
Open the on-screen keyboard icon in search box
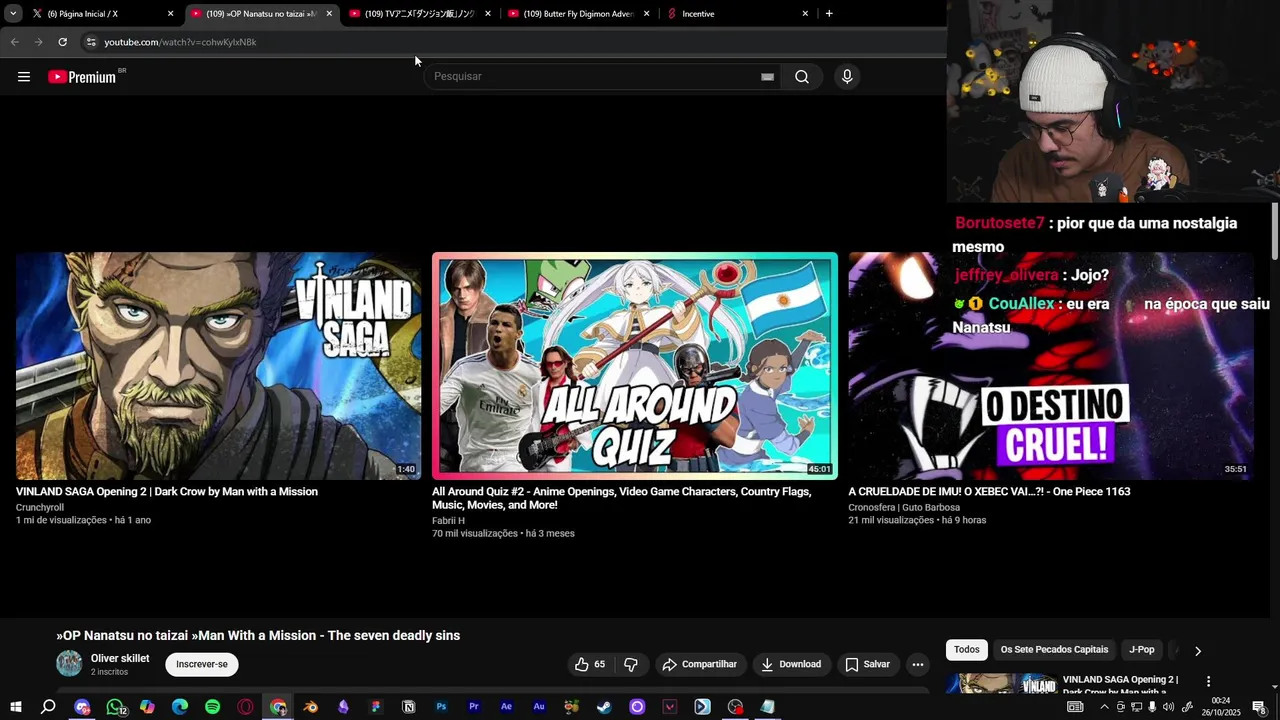click(767, 77)
